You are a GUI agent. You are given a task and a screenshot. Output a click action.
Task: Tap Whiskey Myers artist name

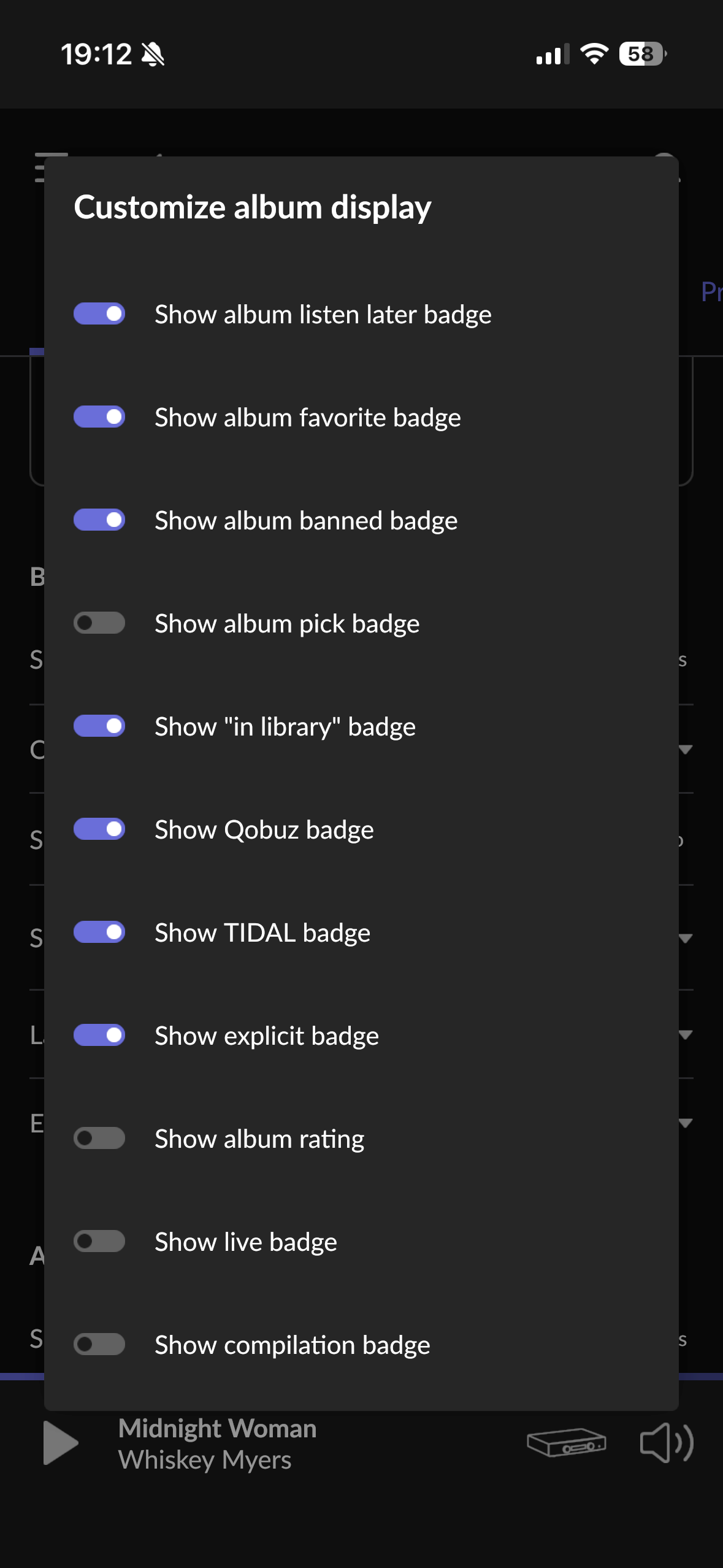pyautogui.click(x=205, y=1460)
